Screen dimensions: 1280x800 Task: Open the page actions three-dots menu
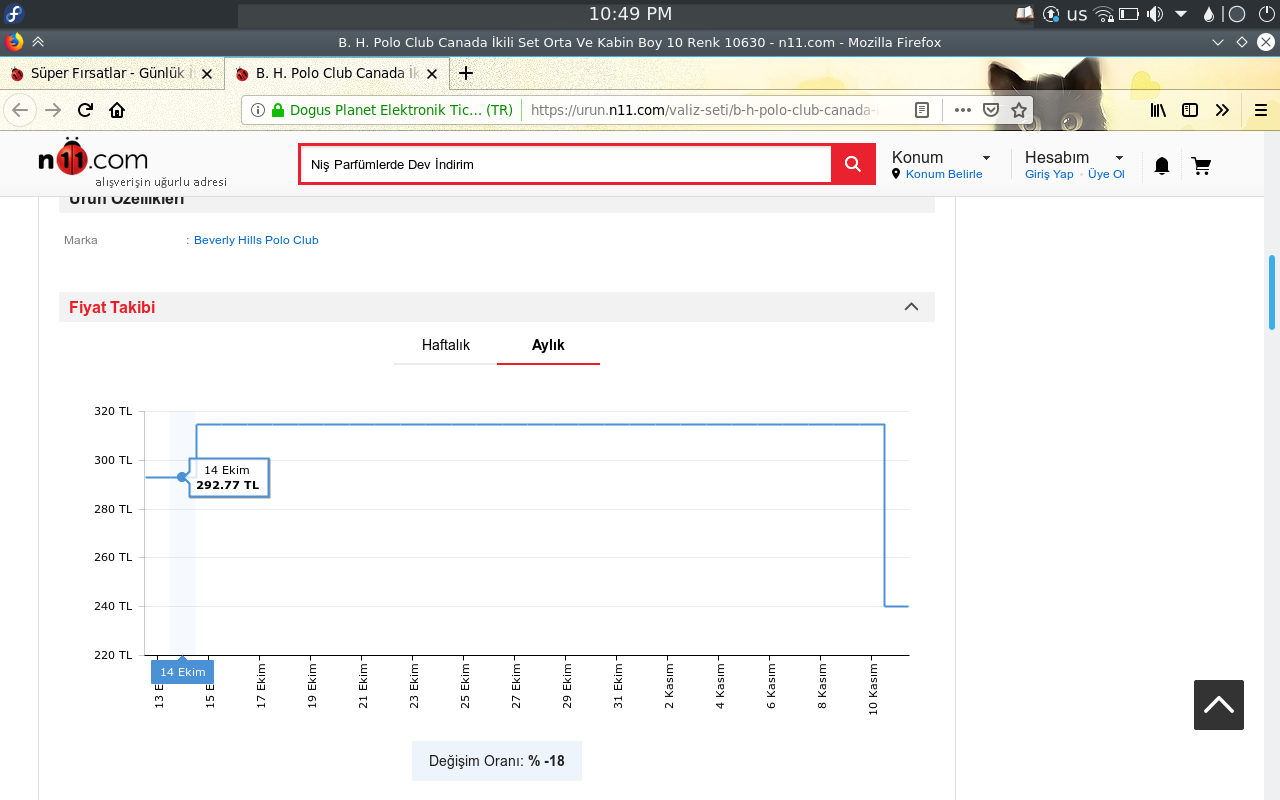(963, 110)
